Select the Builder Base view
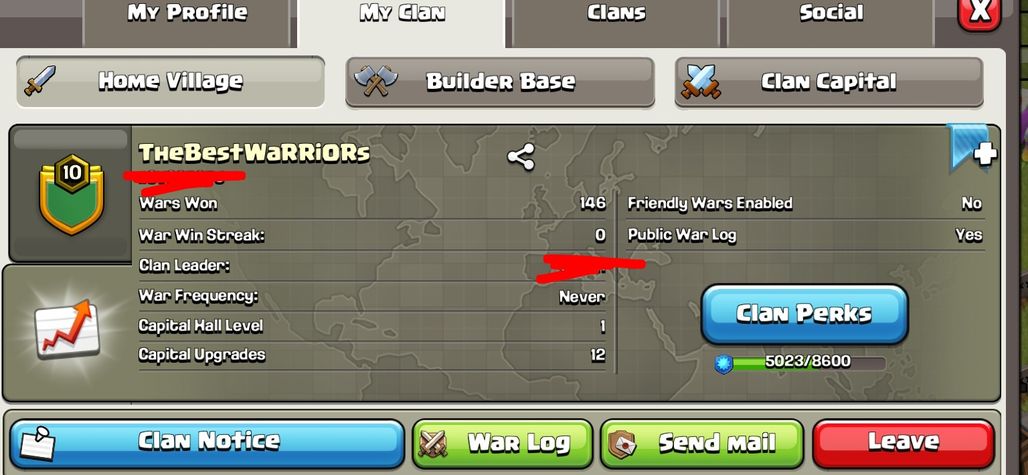 point(500,81)
